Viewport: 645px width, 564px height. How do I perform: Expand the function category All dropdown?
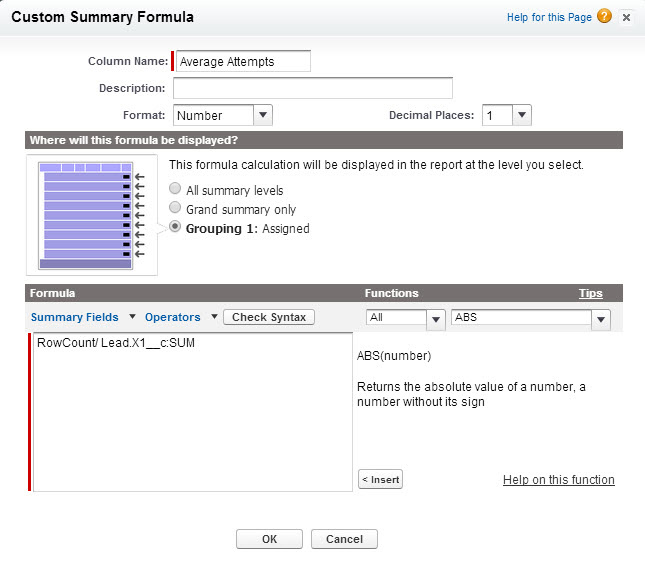(x=406, y=319)
